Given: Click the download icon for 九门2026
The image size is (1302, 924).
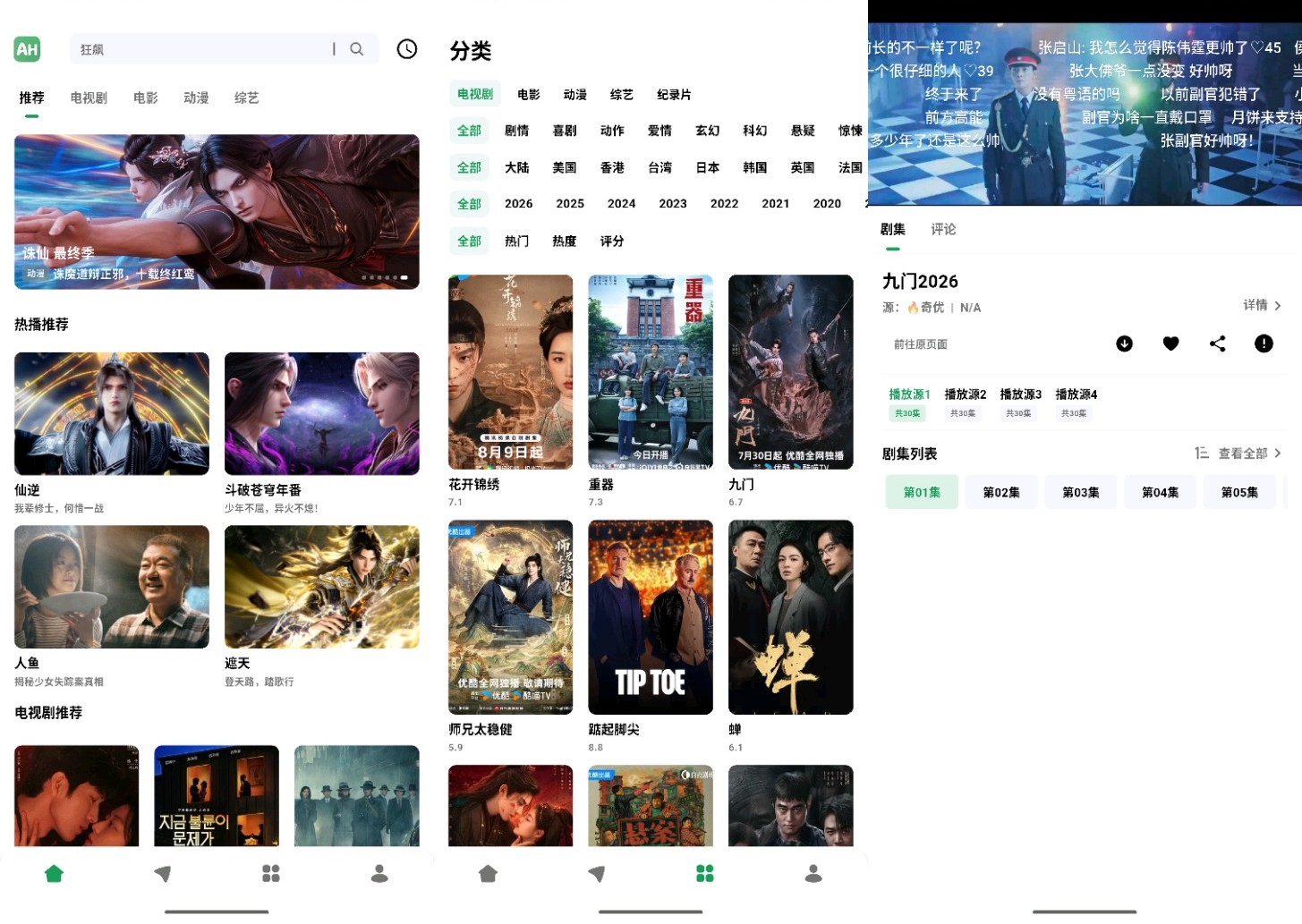Looking at the screenshot, I should pyautogui.click(x=1125, y=343).
